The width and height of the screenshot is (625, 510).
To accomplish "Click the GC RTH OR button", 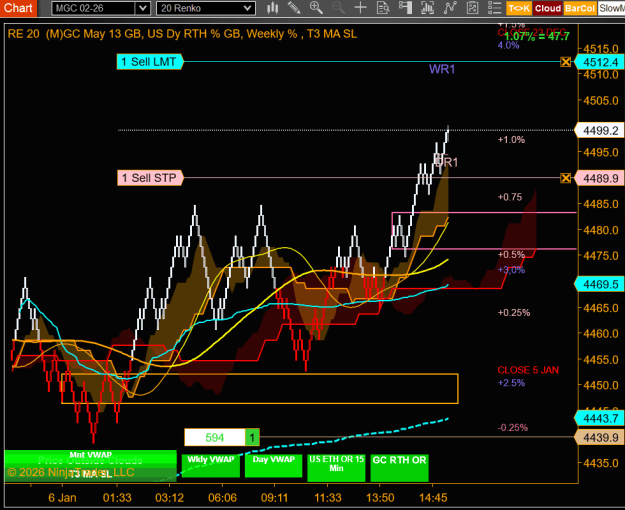I will (399, 468).
